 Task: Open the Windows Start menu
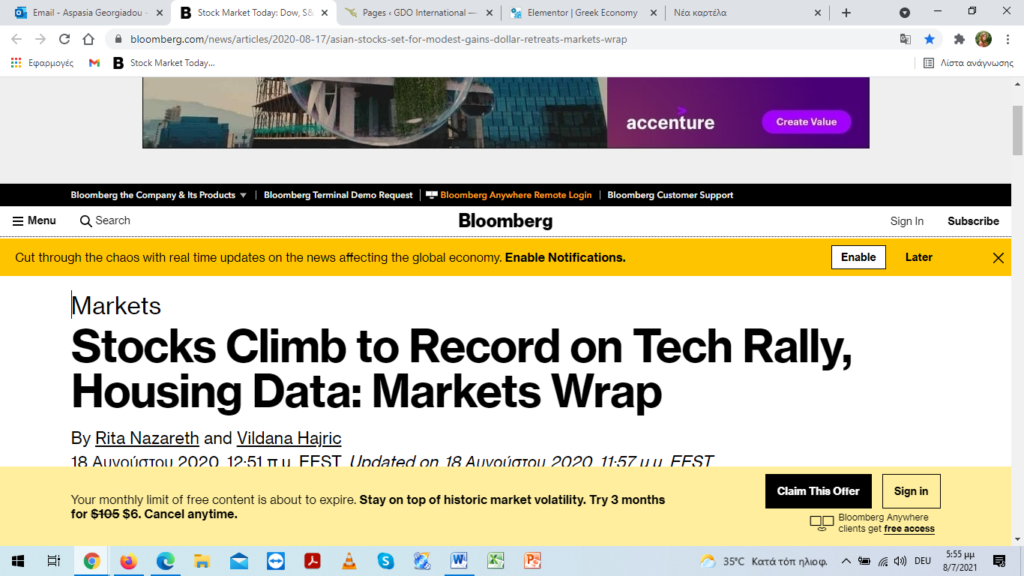pyautogui.click(x=18, y=561)
